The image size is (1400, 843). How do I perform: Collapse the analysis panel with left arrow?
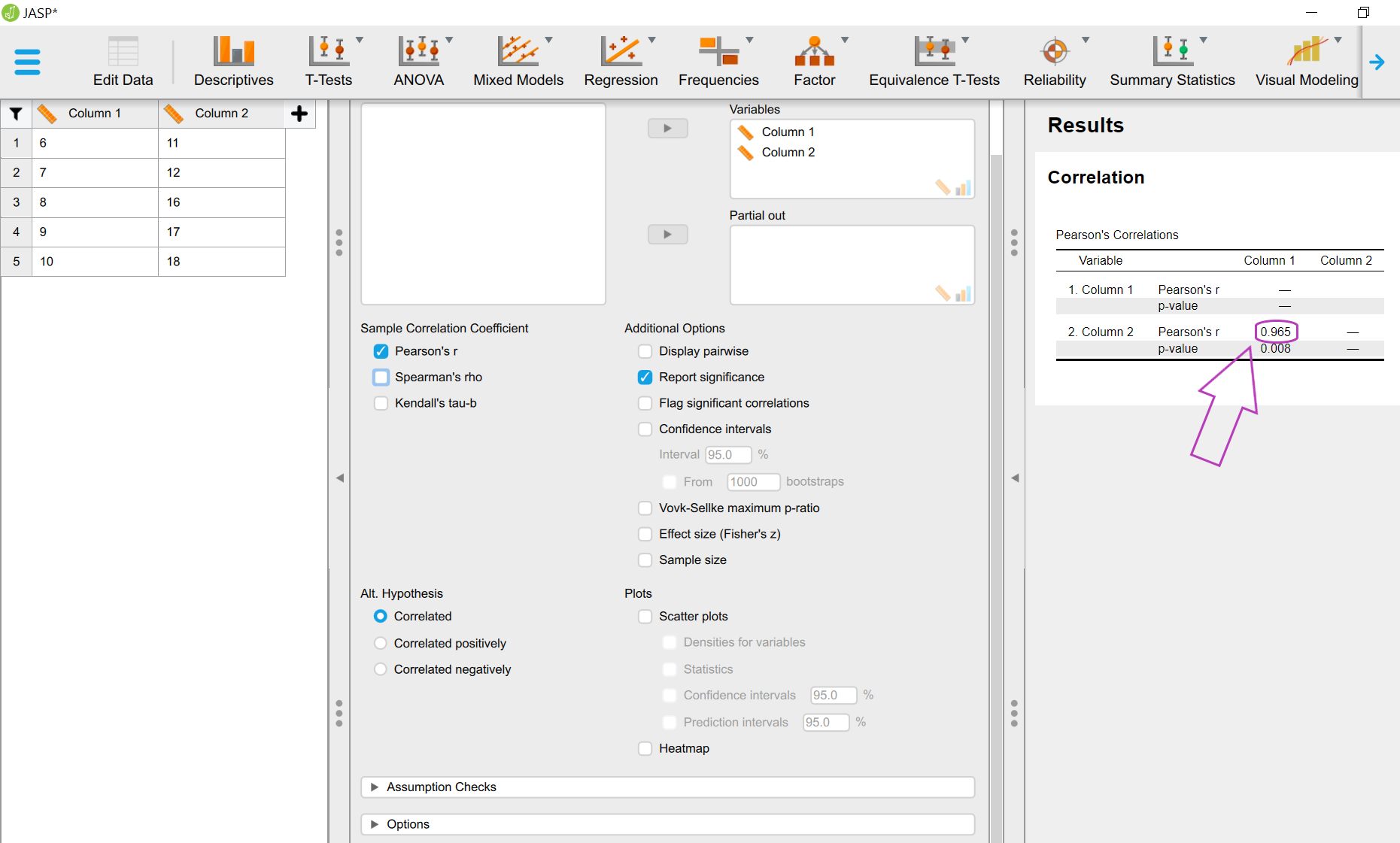[x=1015, y=478]
